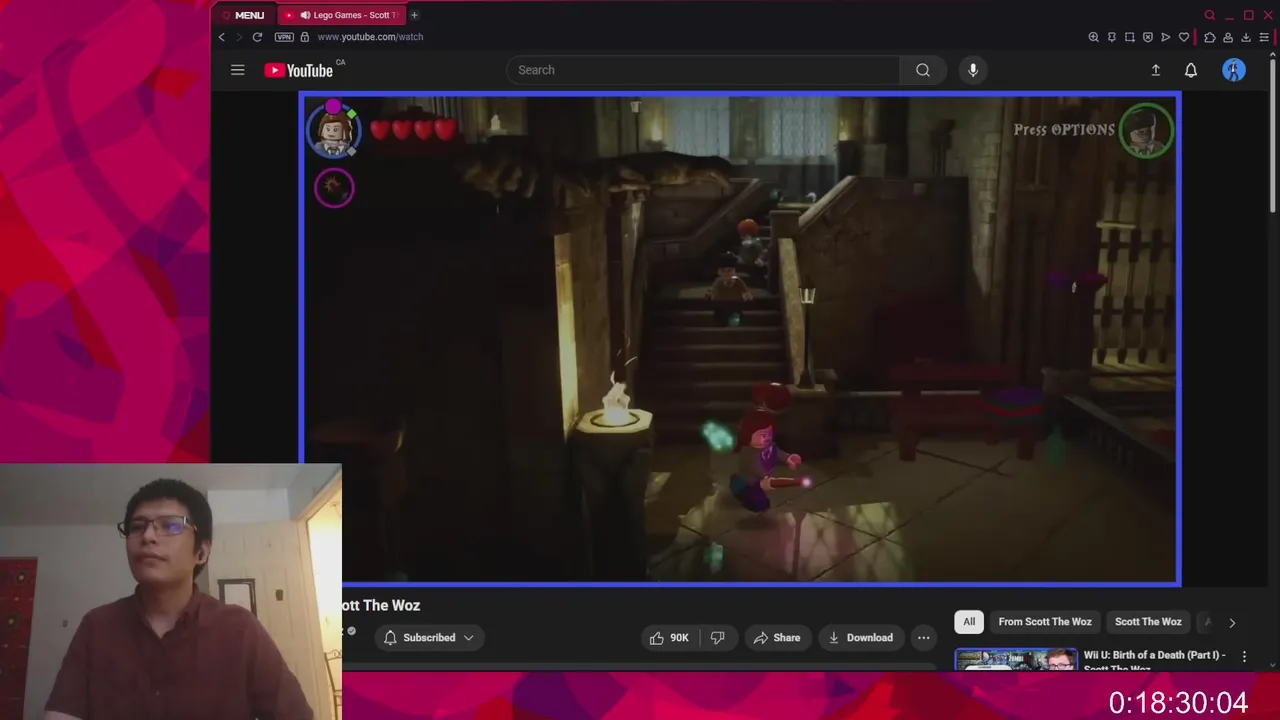
Task: Click the browser tab search icon
Action: coord(1209,15)
